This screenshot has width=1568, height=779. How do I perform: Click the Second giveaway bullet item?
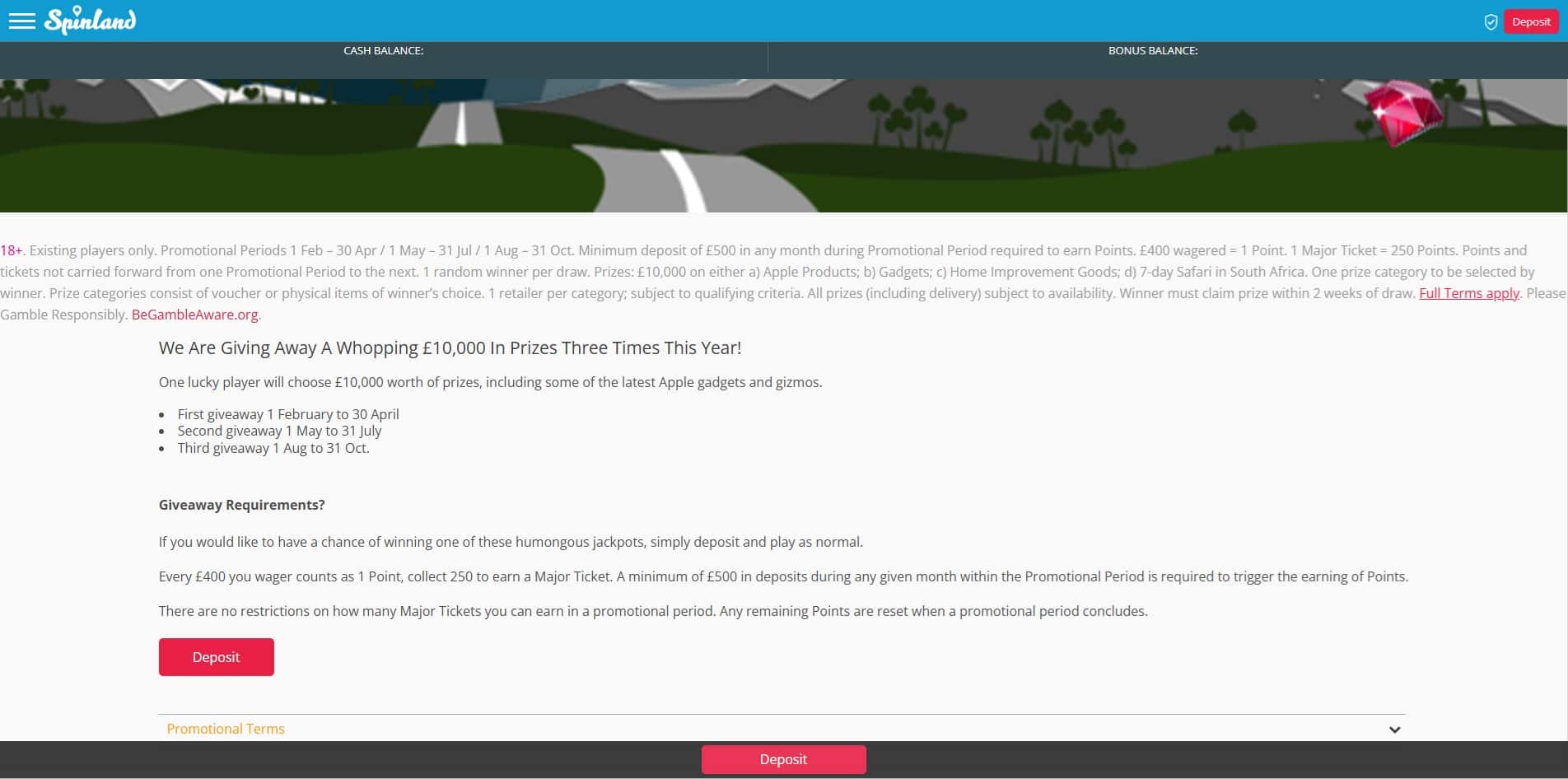click(279, 431)
